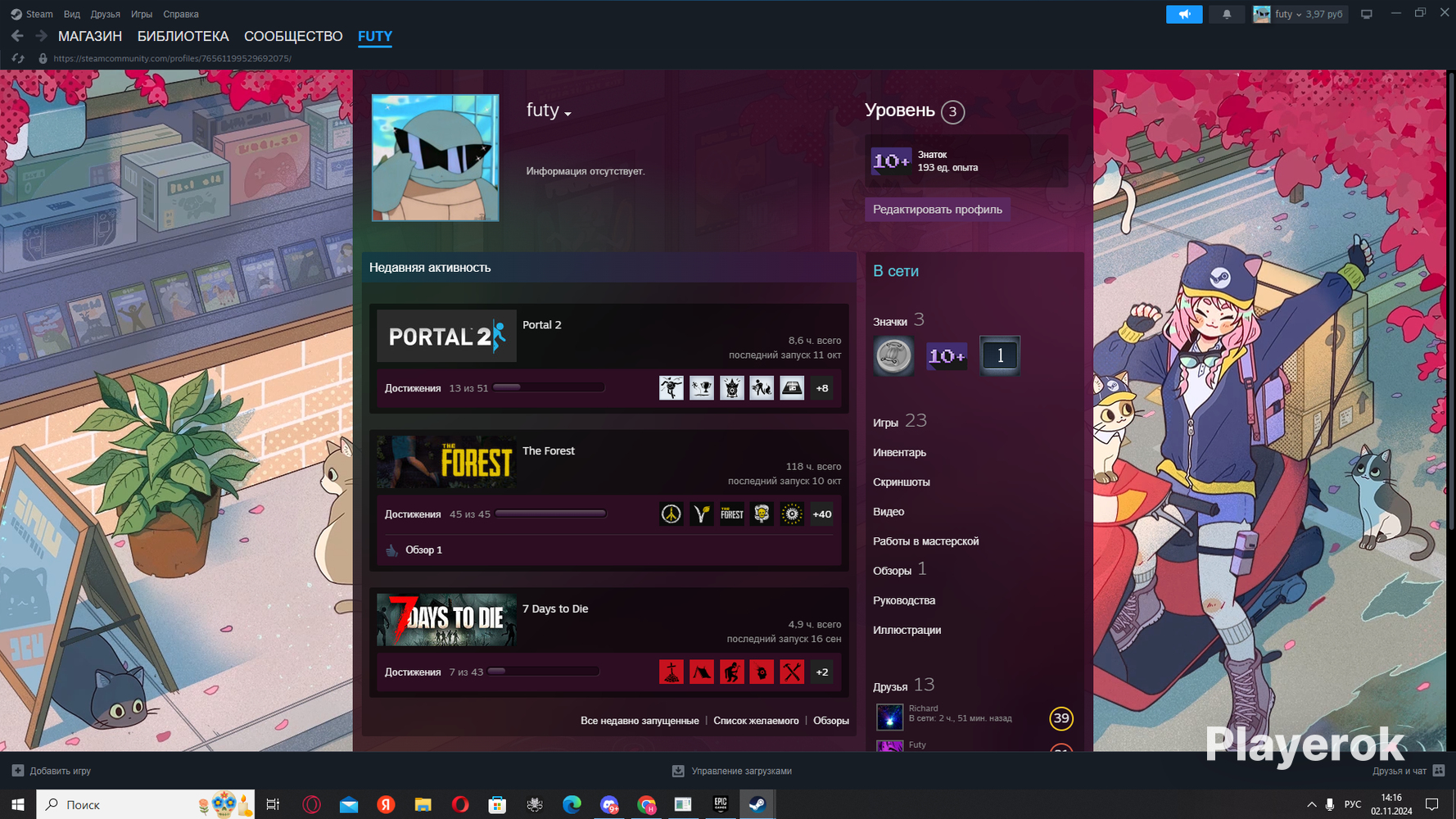Open the 10+ badge under Значки
Image resolution: width=1456 pixels, height=819 pixels.
pyautogui.click(x=947, y=355)
